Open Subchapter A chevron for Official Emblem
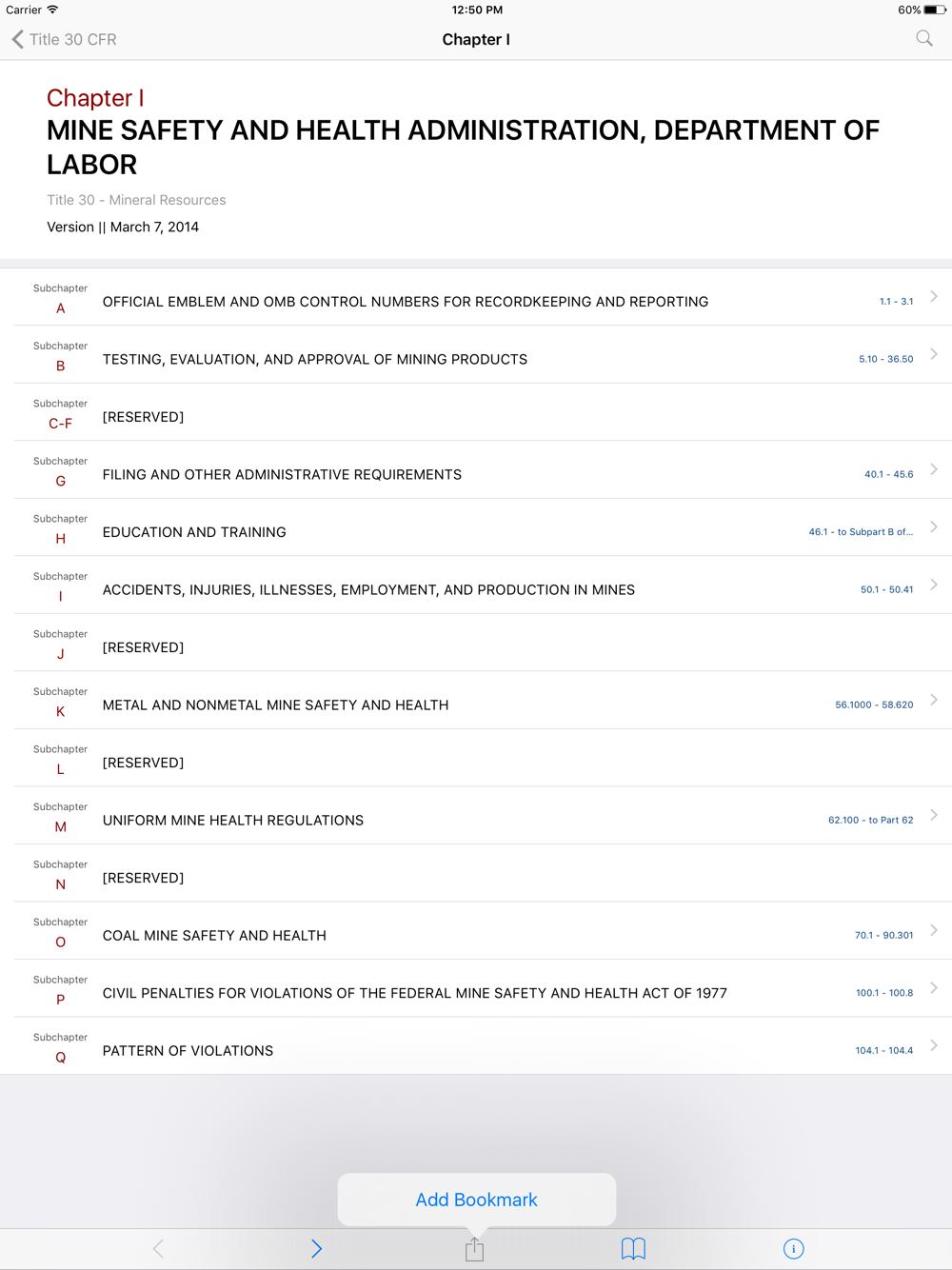This screenshot has height=1270, width=952. (934, 296)
